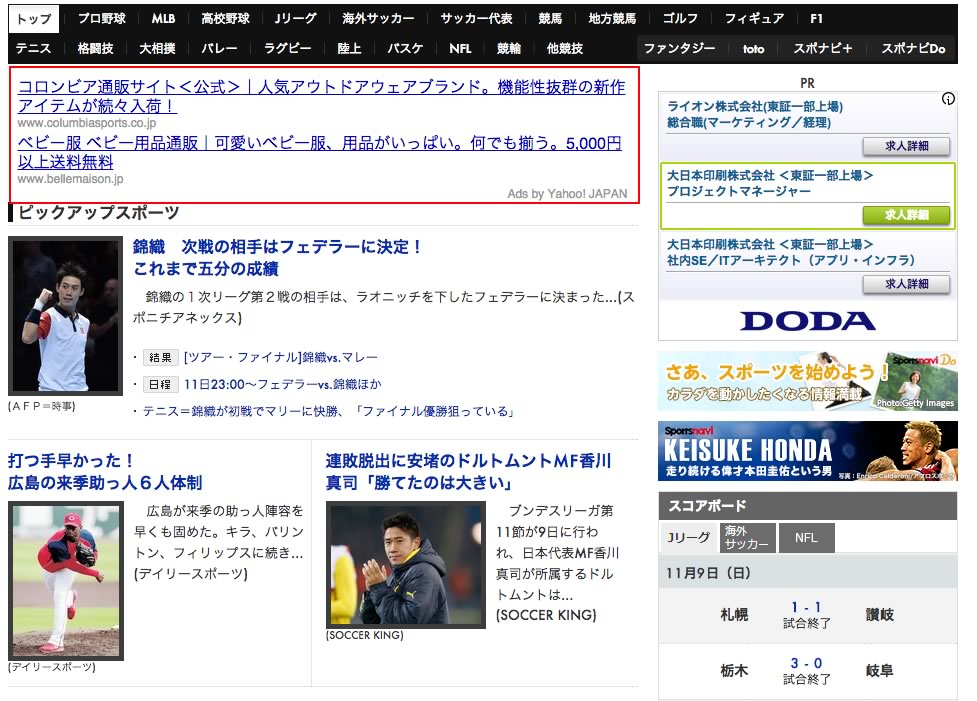Open さあ、スポーツを始めよう banner
Viewport: 977px width, 701px height.
[808, 381]
